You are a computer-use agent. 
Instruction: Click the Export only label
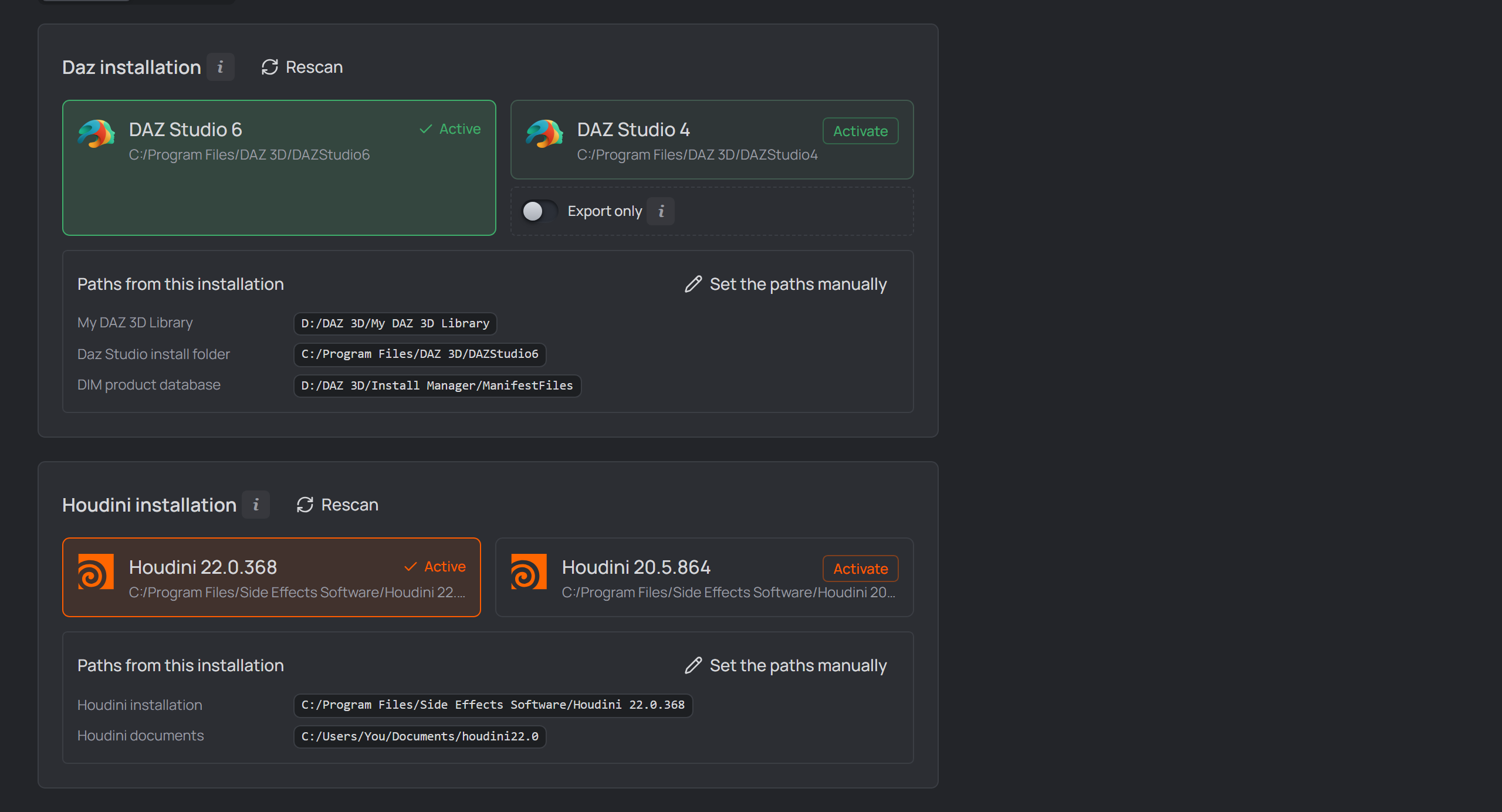click(605, 211)
